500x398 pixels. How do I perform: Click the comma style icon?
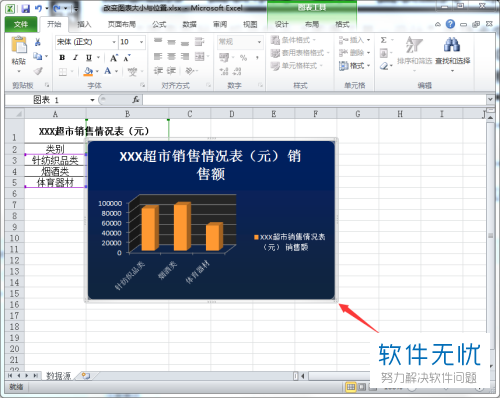257,58
